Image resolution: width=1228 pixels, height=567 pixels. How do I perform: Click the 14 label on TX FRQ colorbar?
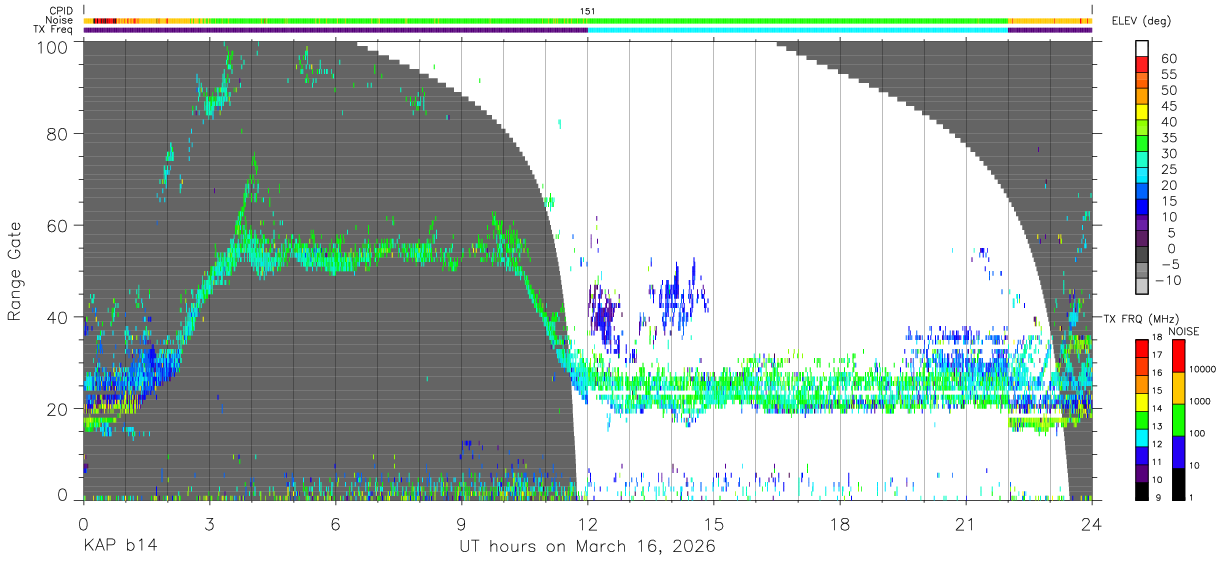pyautogui.click(x=1156, y=408)
